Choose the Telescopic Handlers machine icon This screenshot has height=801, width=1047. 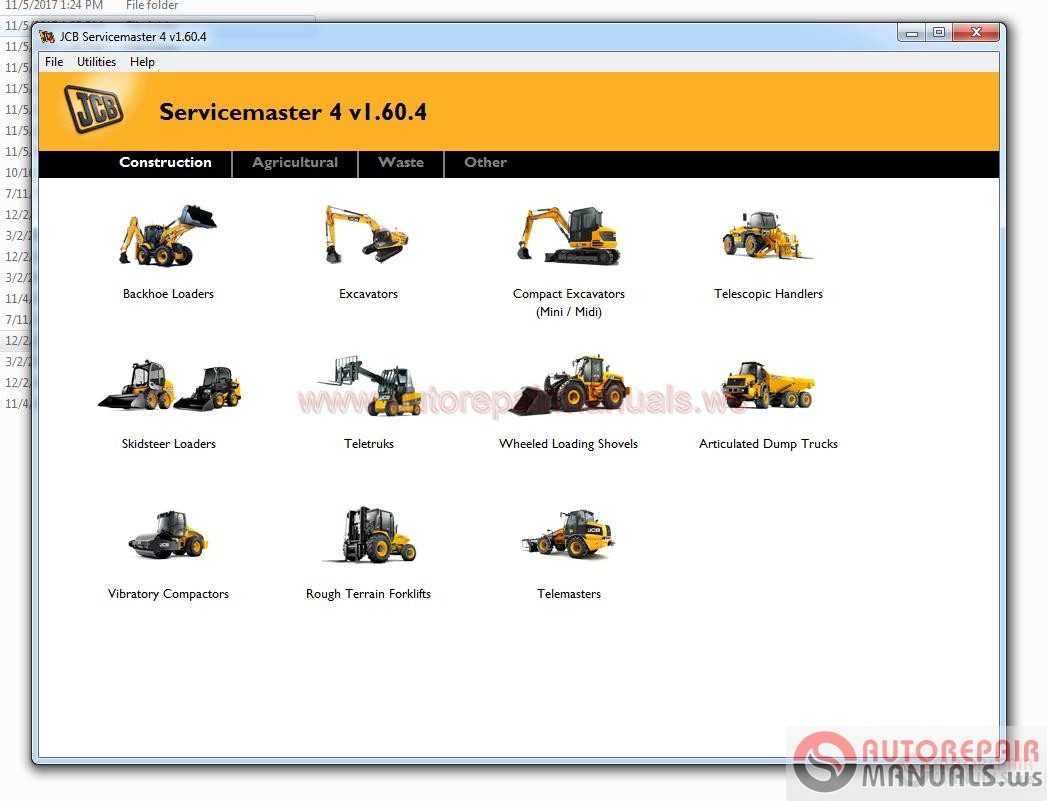(x=768, y=235)
